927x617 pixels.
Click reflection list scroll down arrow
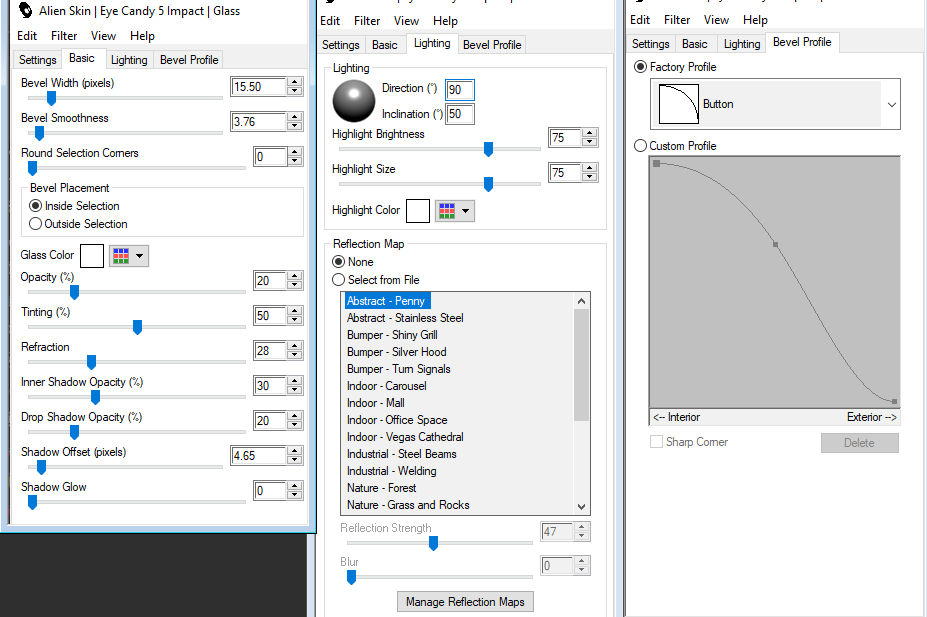tap(581, 506)
